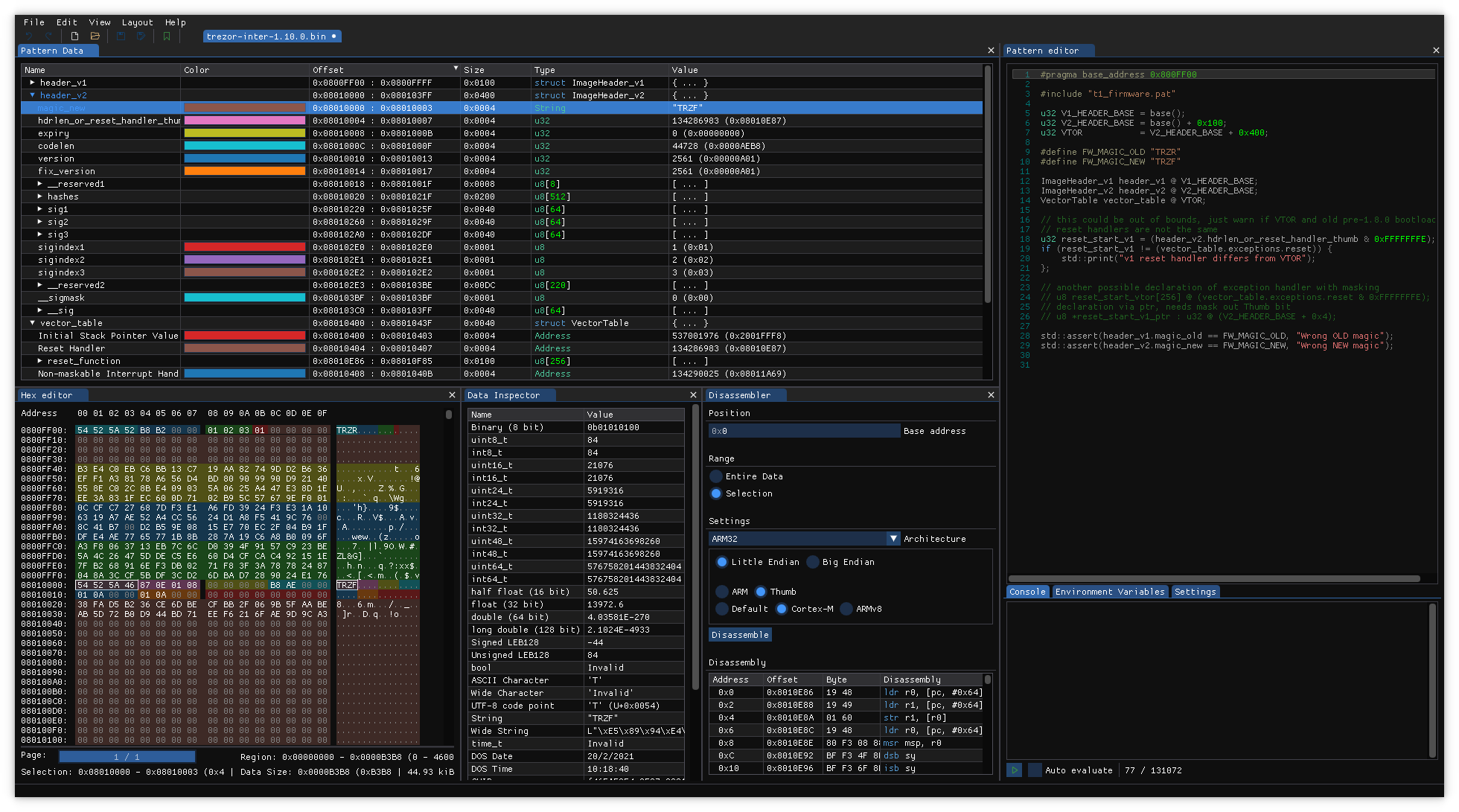Select the Cortex-M option
Viewport: 1459px width, 812px height.
pyautogui.click(x=782, y=609)
